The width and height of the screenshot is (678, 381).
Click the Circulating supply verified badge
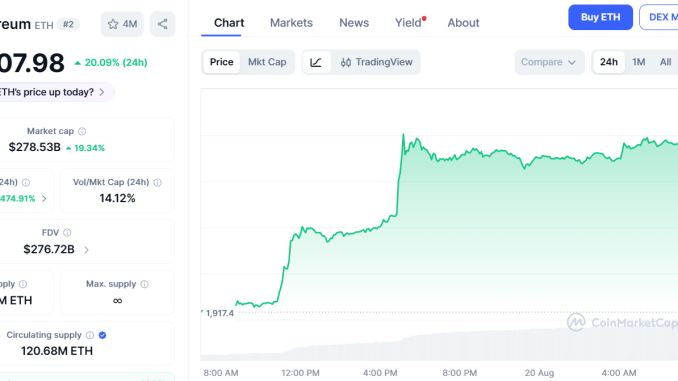pyautogui.click(x=102, y=335)
